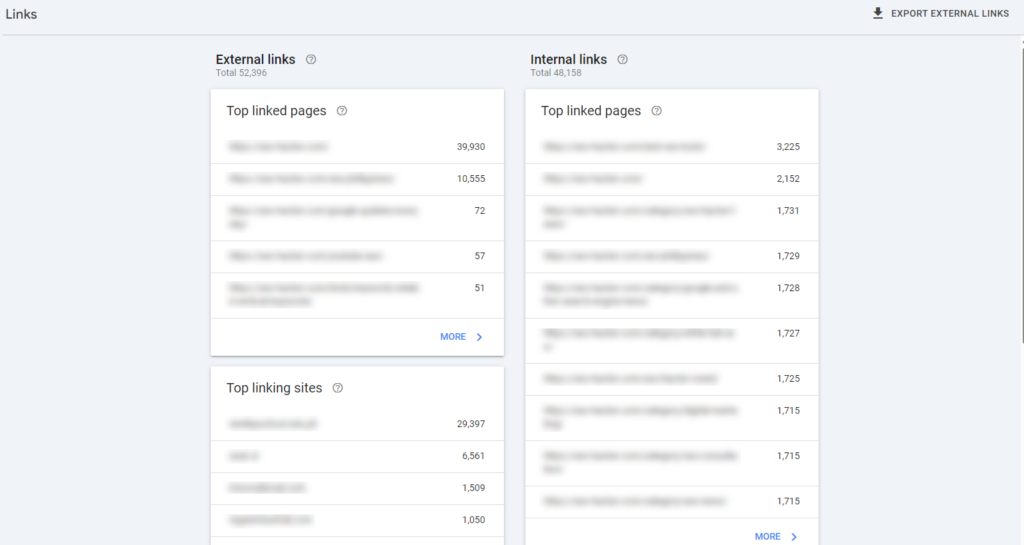Open the external page row showing 72 links
1024x545 pixels.
click(357, 217)
